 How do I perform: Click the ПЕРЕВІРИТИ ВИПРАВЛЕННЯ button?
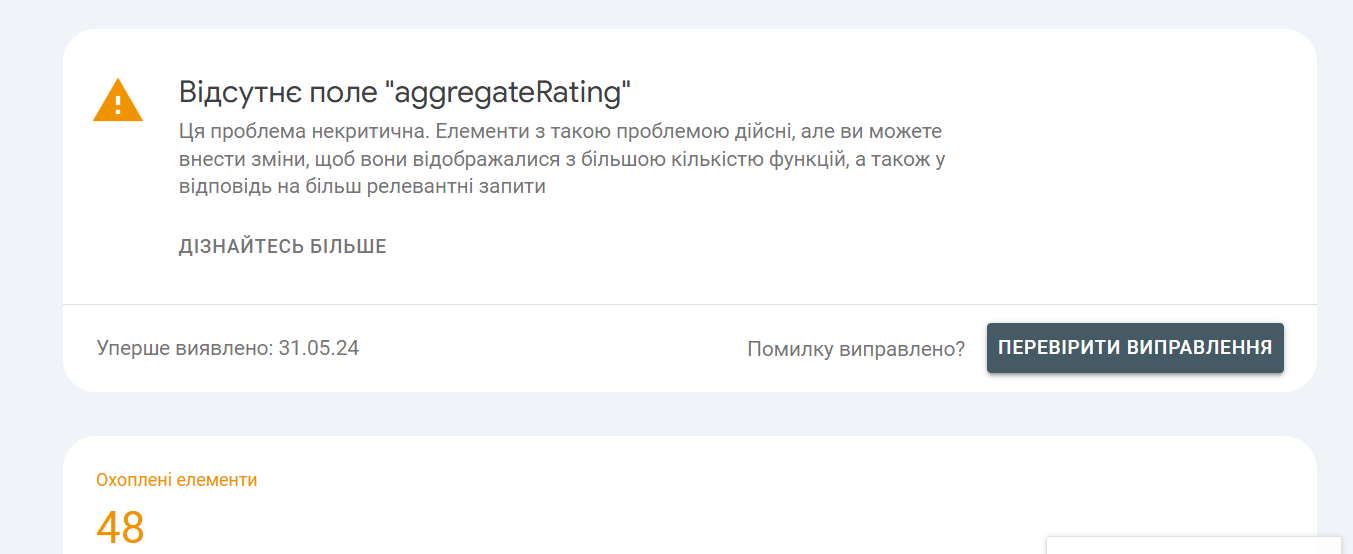click(x=1135, y=348)
